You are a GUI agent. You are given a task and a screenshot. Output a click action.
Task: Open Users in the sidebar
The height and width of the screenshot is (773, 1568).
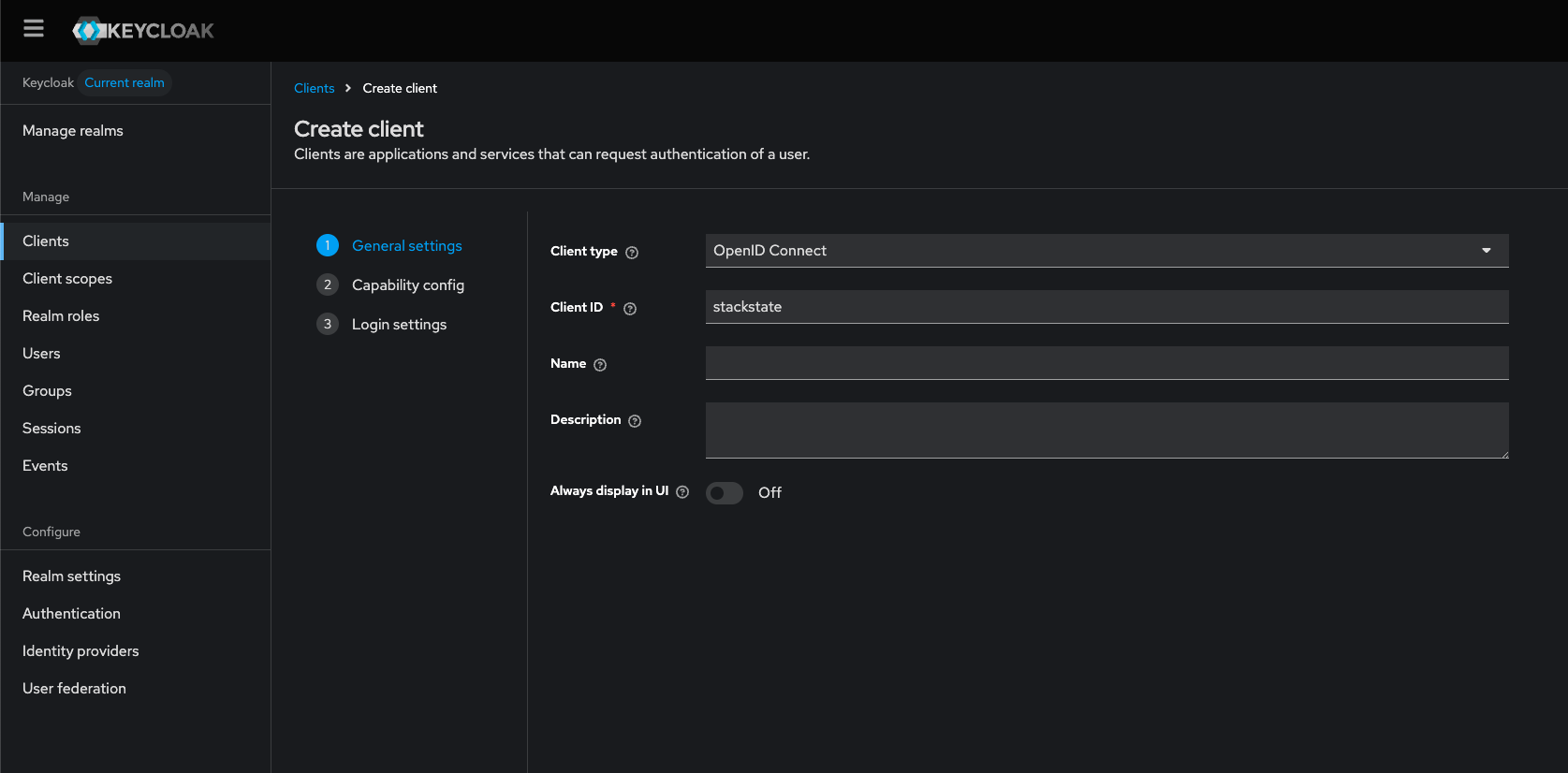[136, 354]
